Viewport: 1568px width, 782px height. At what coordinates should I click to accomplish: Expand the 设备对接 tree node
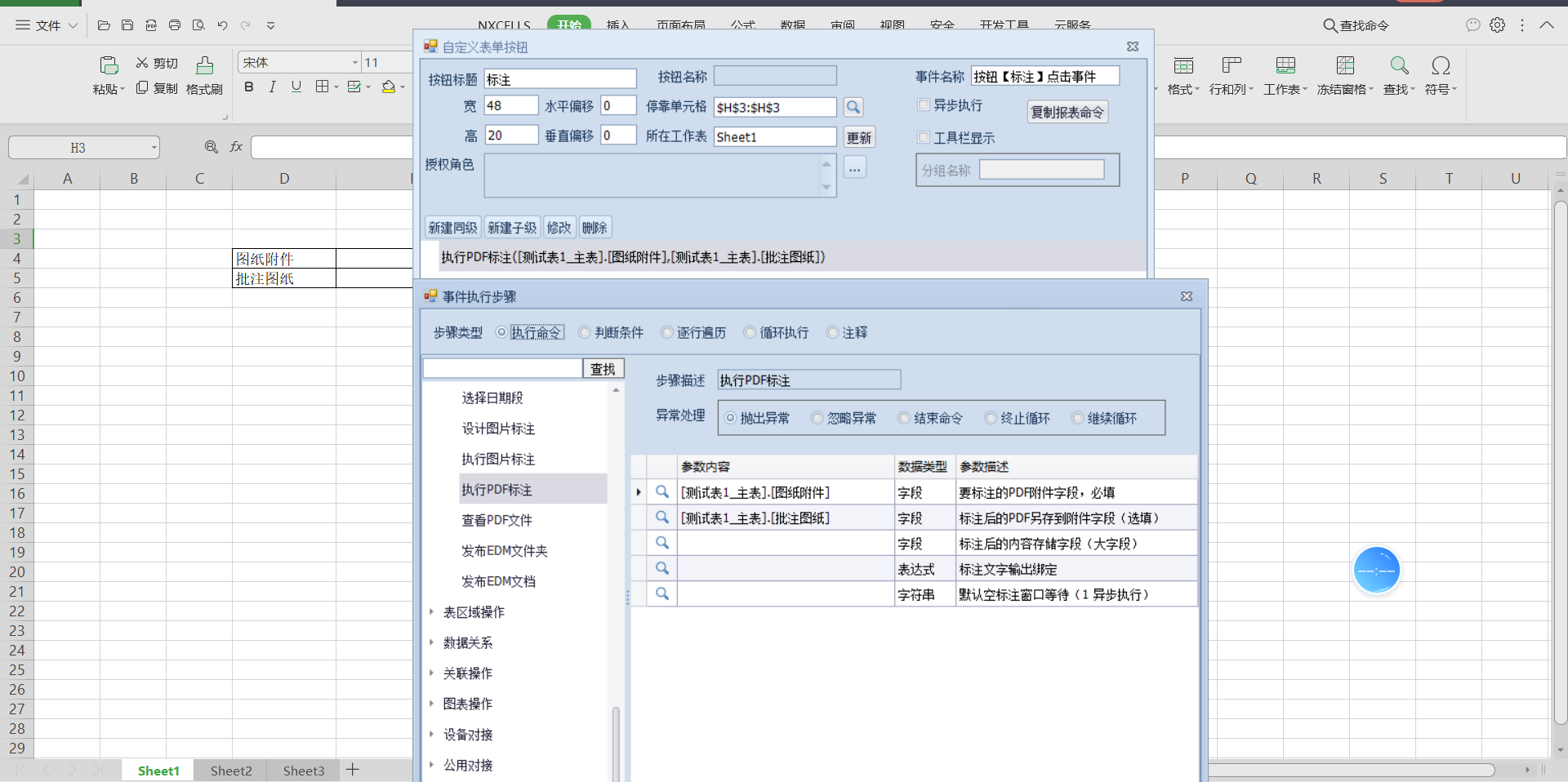tap(431, 734)
